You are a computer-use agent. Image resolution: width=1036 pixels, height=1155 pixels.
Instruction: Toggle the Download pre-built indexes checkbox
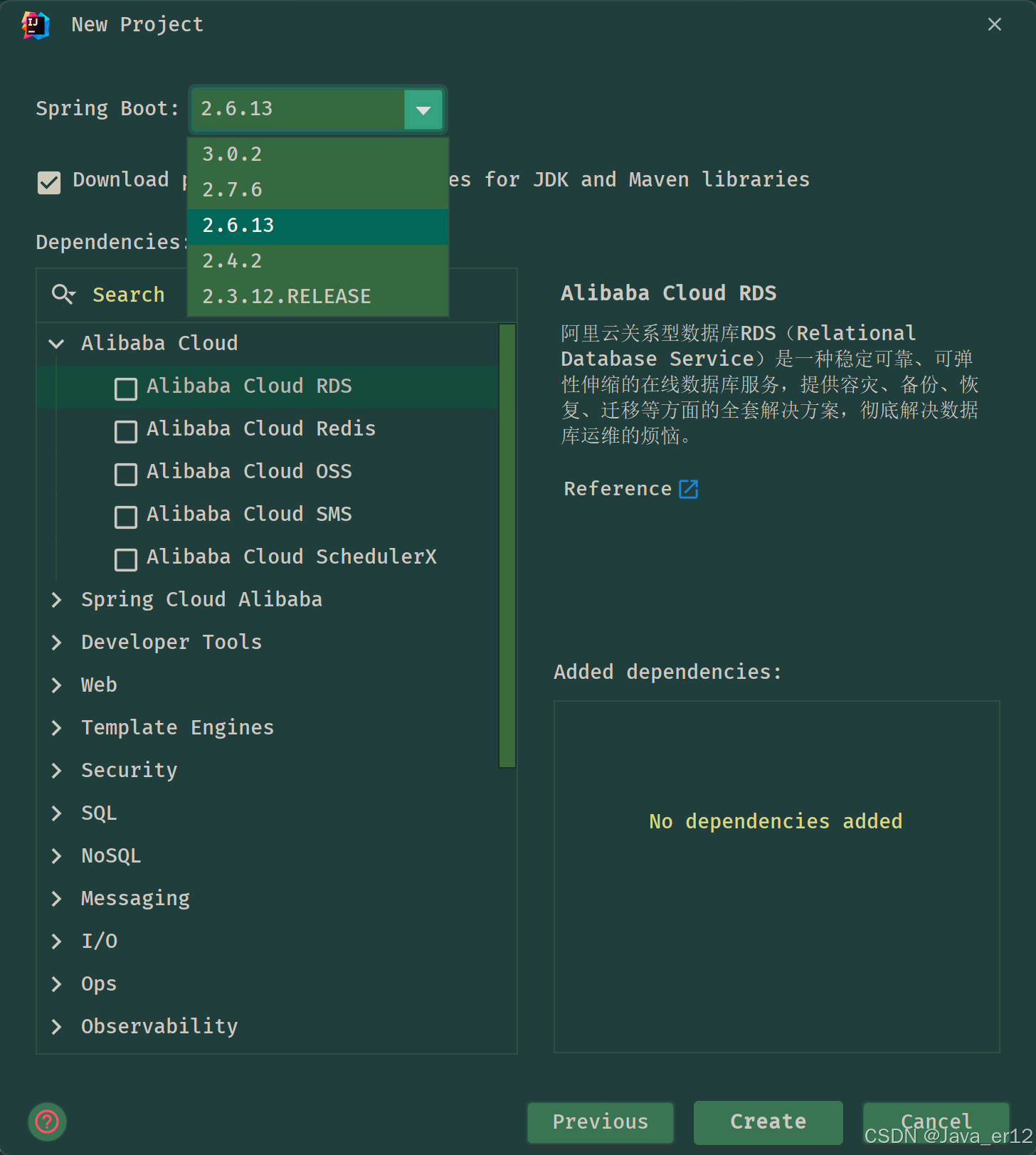point(49,182)
